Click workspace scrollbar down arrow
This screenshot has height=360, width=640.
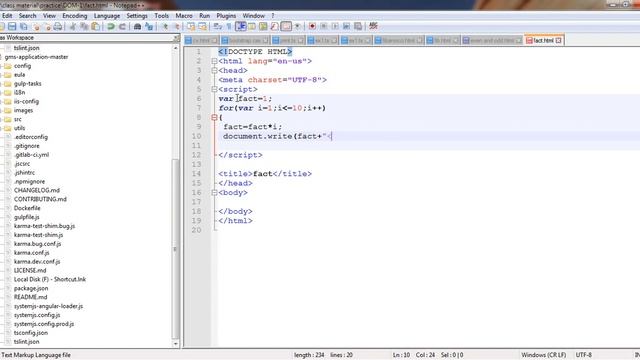click(x=176, y=344)
